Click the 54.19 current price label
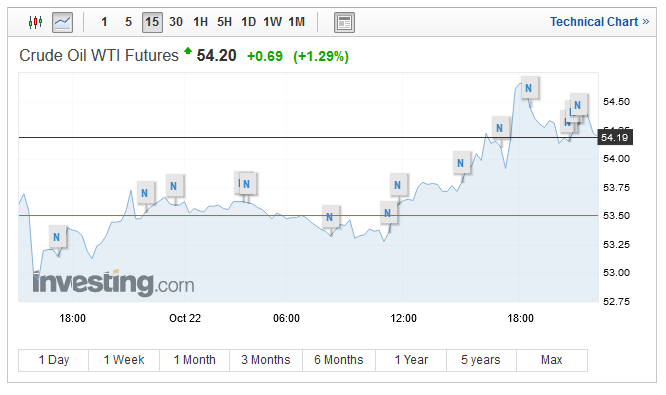Viewport: 666px width, 395px height. [x=615, y=138]
